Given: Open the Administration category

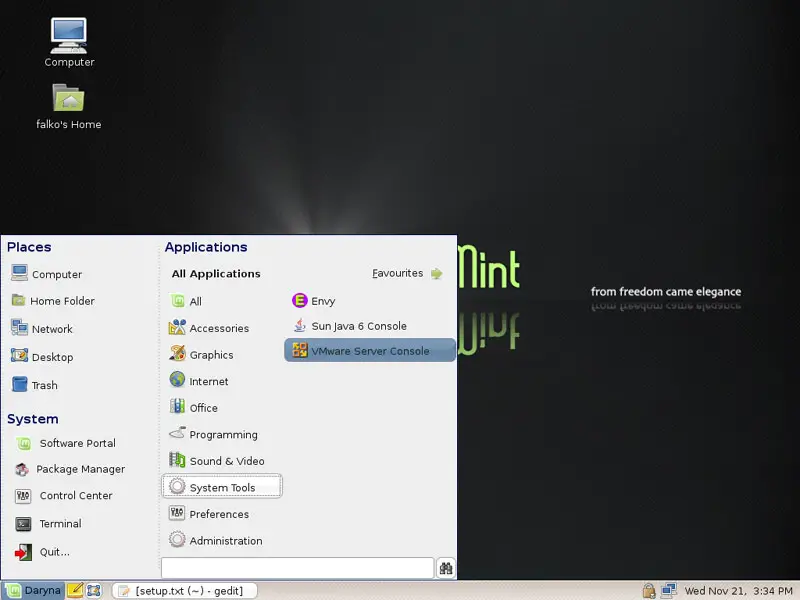Looking at the screenshot, I should click(x=216, y=540).
